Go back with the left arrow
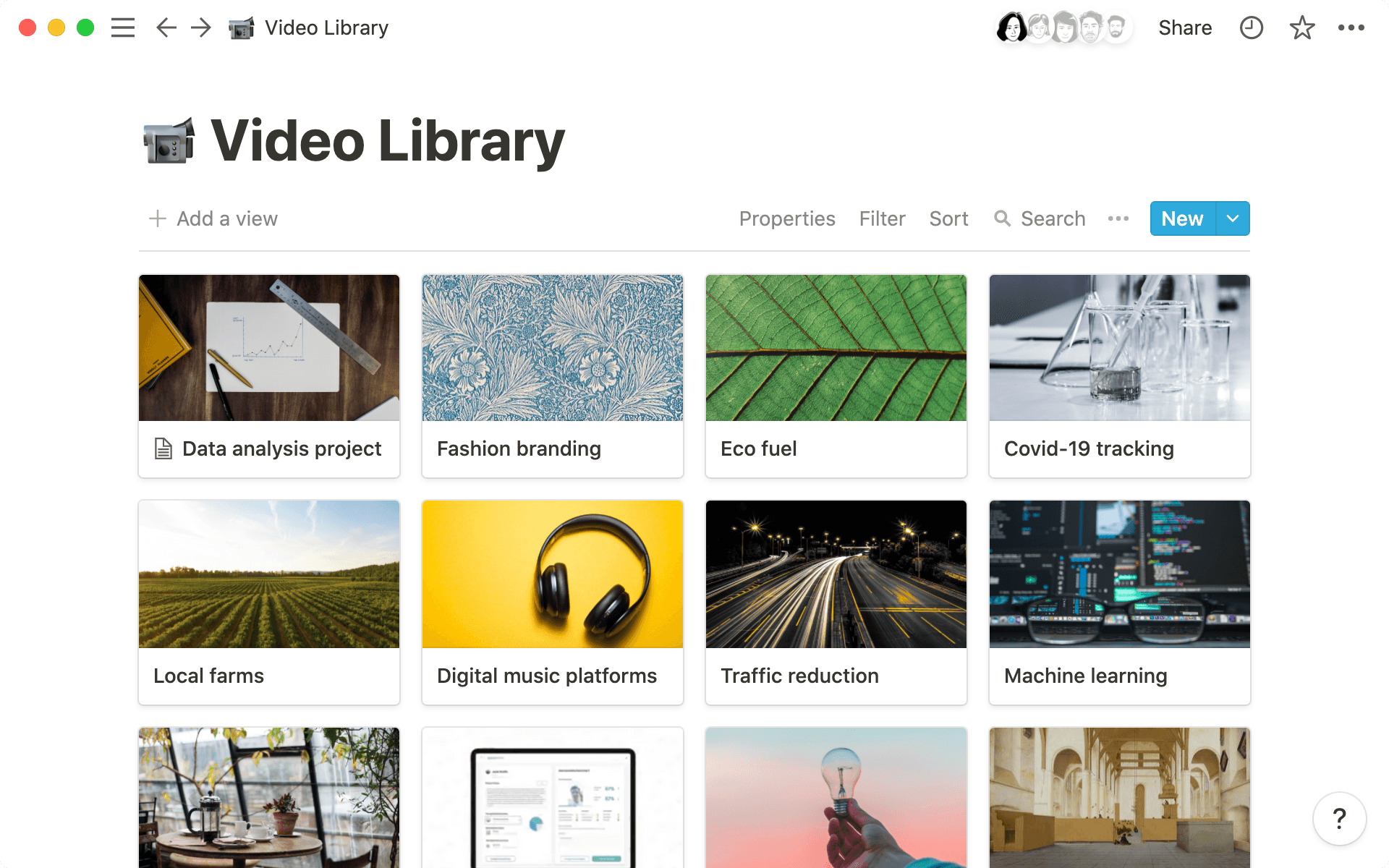 coord(166,27)
